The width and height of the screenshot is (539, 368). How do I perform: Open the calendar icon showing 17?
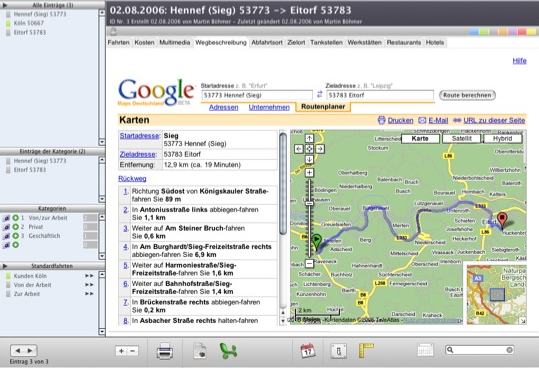click(x=308, y=351)
